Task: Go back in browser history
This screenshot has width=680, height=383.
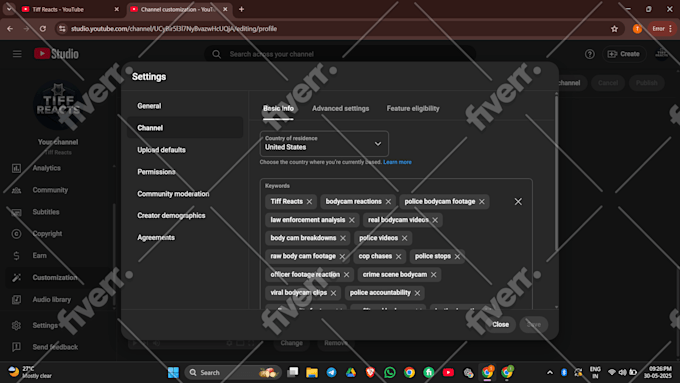Action: [10, 29]
